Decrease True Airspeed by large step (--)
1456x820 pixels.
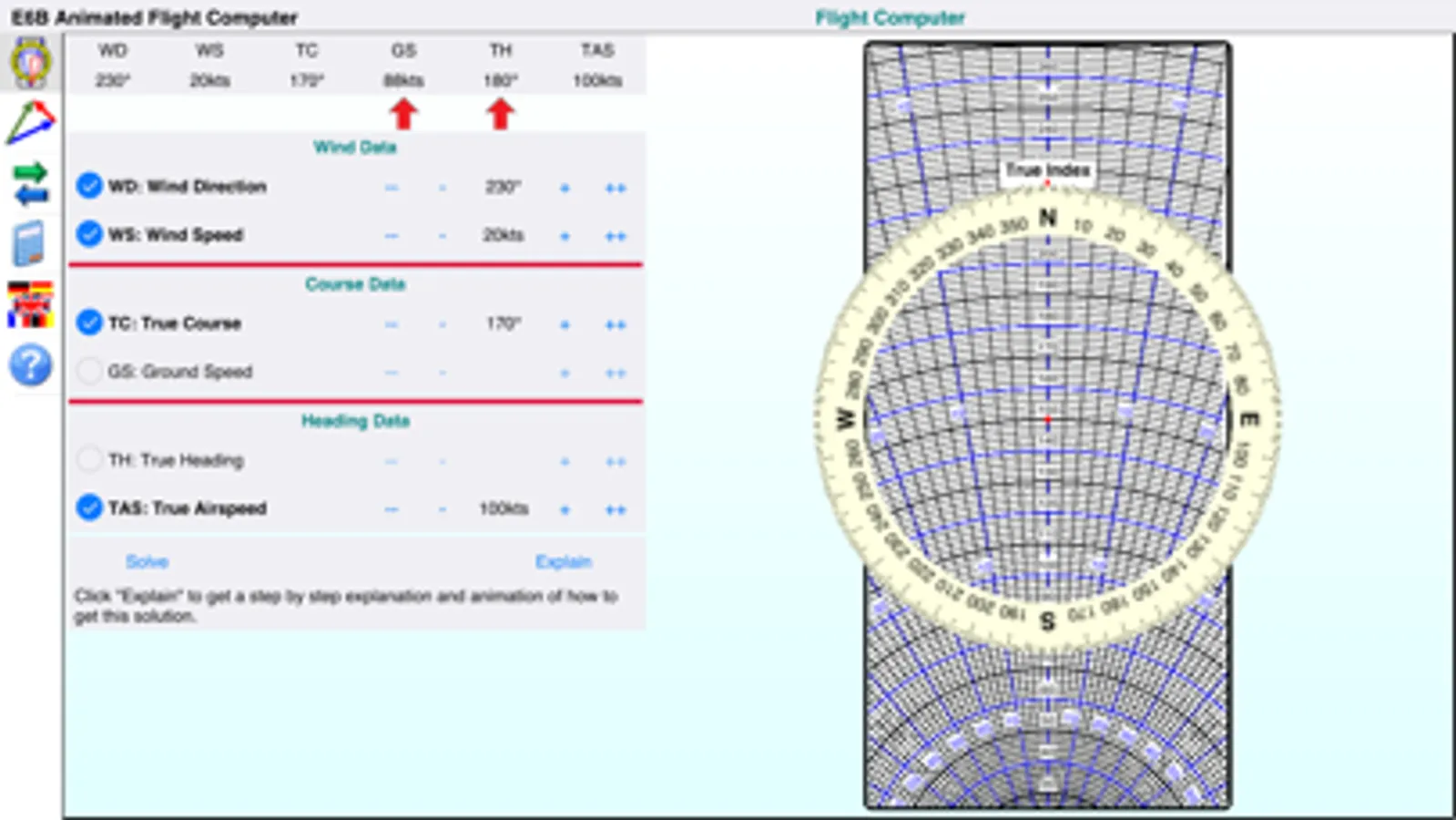point(392,509)
